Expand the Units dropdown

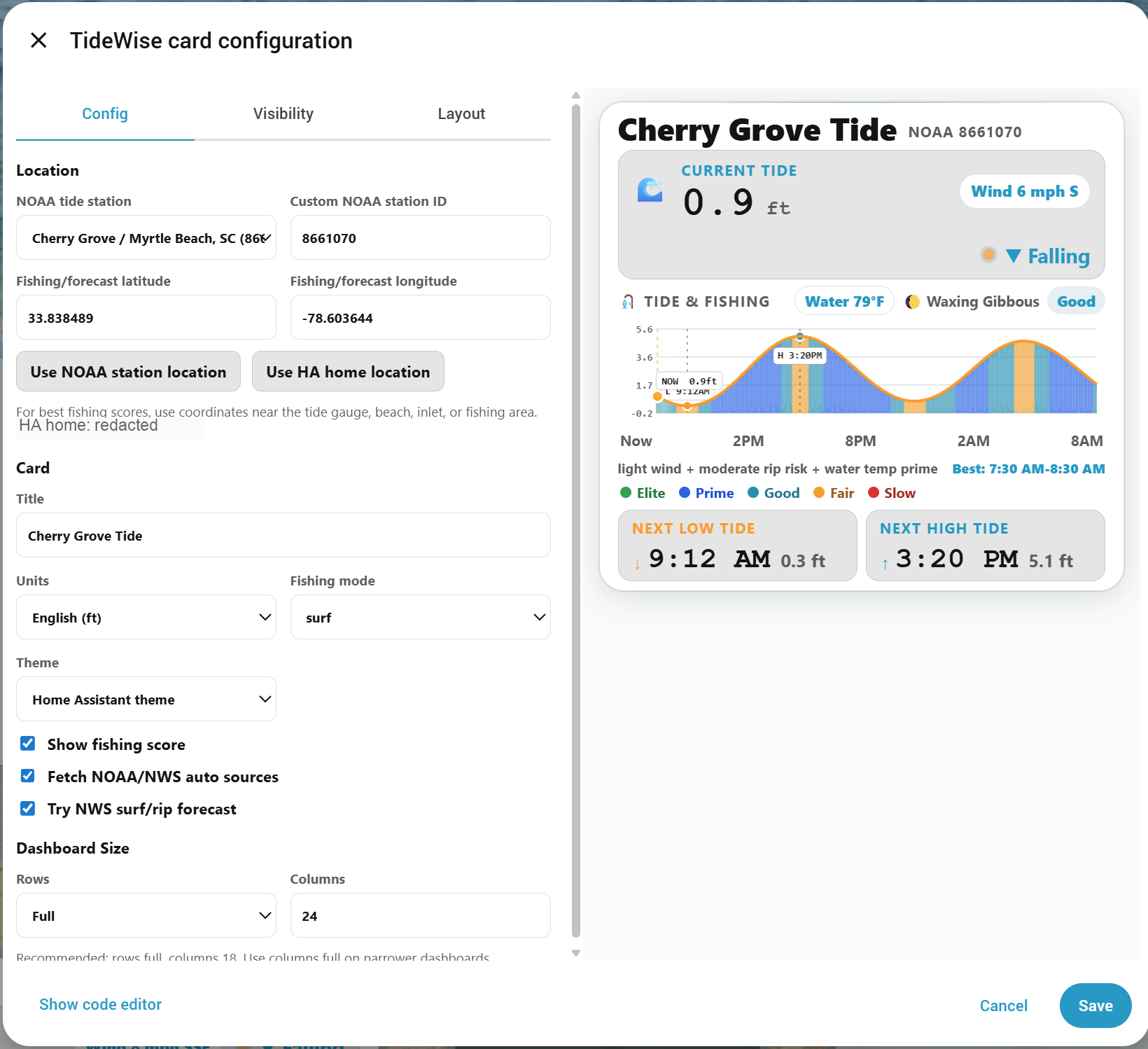[x=146, y=617]
